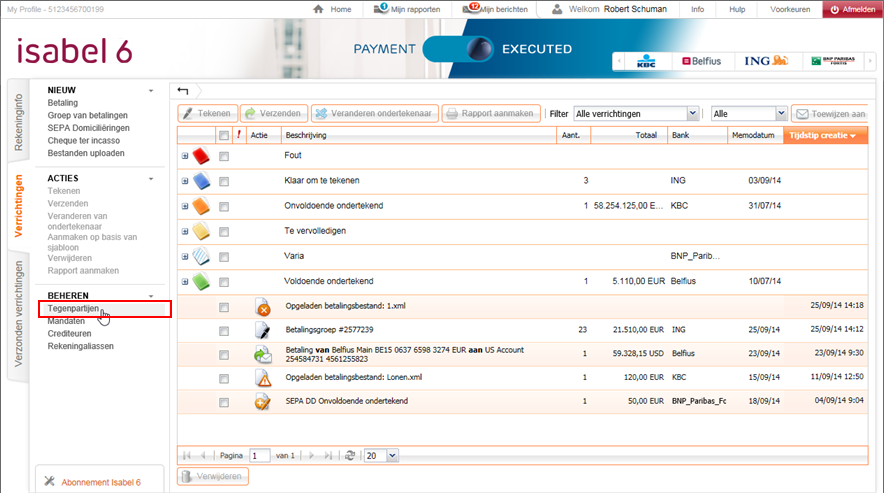Open the page size dropdown showing 20
Image resolution: width=884 pixels, height=493 pixels.
381,455
